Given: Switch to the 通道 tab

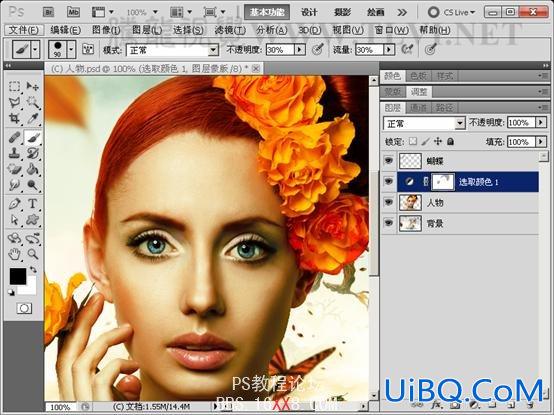Looking at the screenshot, I should [418, 107].
